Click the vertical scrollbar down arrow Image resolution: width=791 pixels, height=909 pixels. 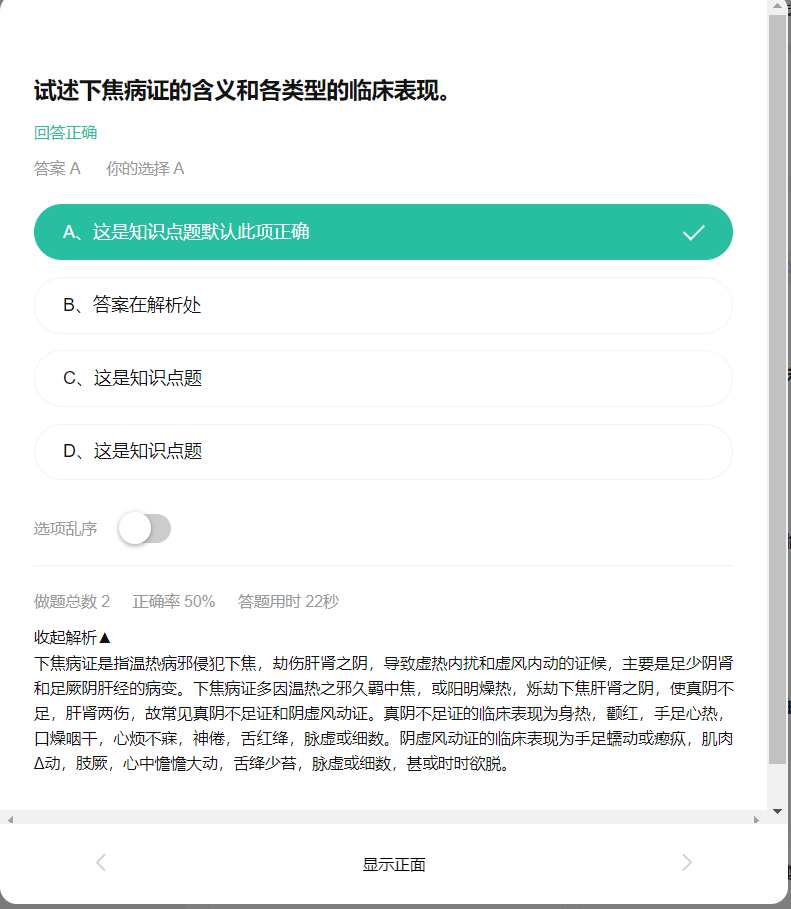click(x=778, y=811)
